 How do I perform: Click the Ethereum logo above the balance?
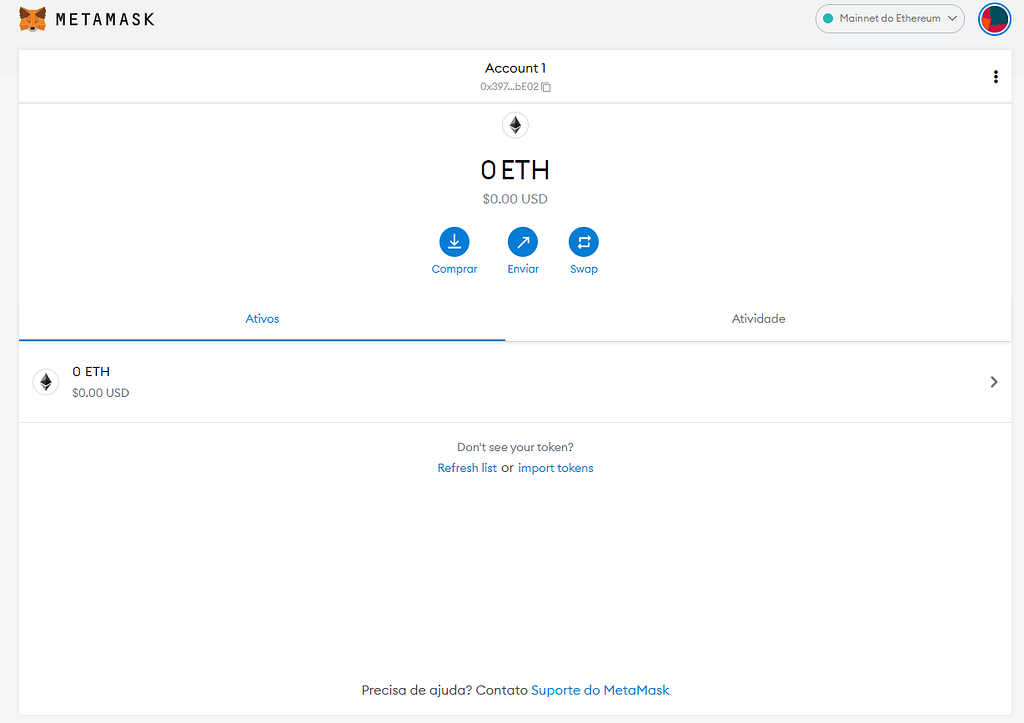coord(515,125)
